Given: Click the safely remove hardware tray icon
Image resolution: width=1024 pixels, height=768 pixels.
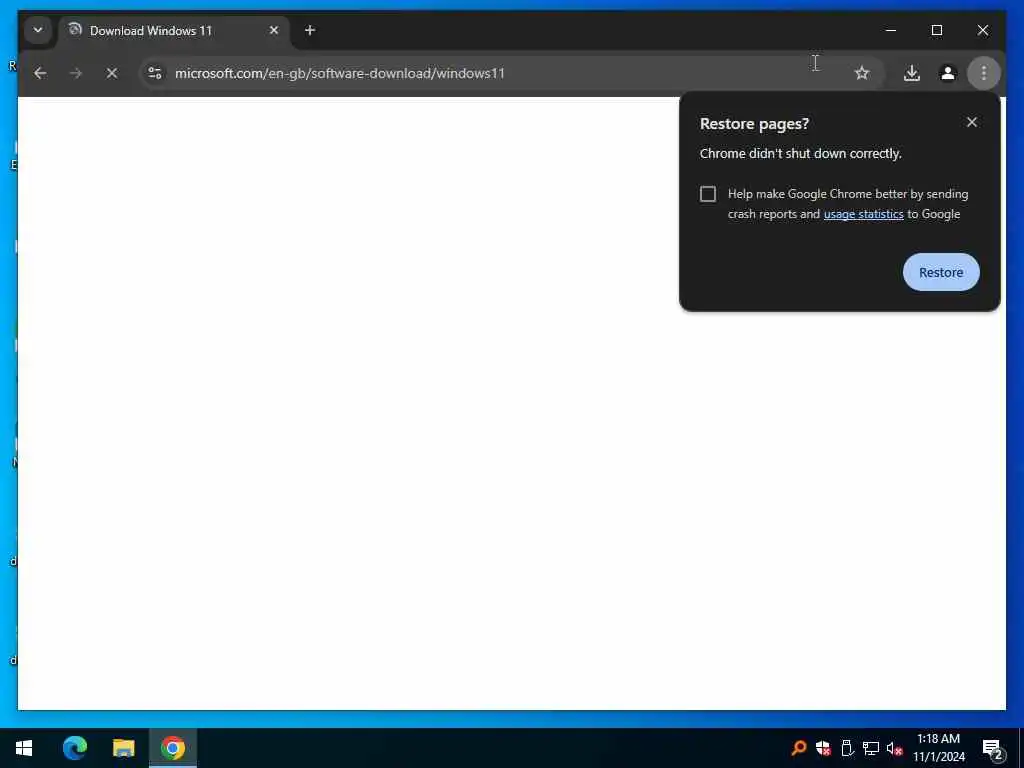Looking at the screenshot, I should 847,748.
